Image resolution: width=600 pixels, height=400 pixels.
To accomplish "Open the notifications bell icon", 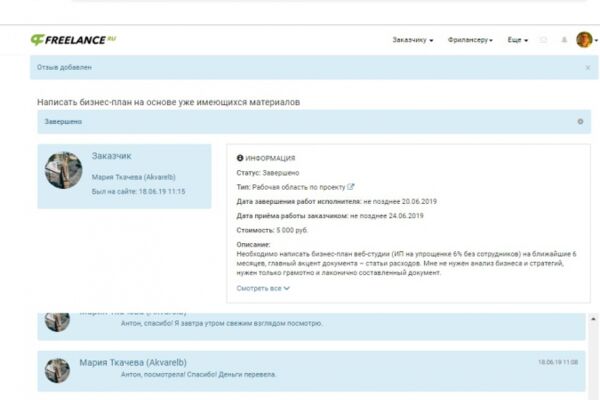I will 564,40.
